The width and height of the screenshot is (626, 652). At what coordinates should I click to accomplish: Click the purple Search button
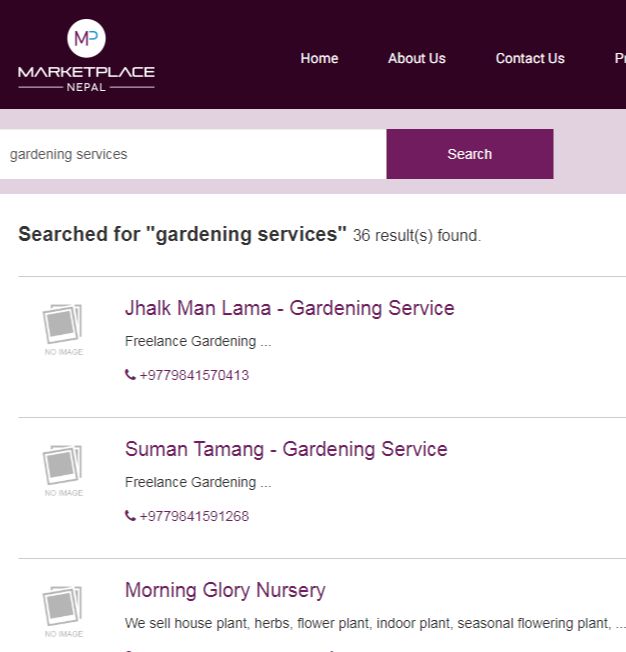coord(470,154)
